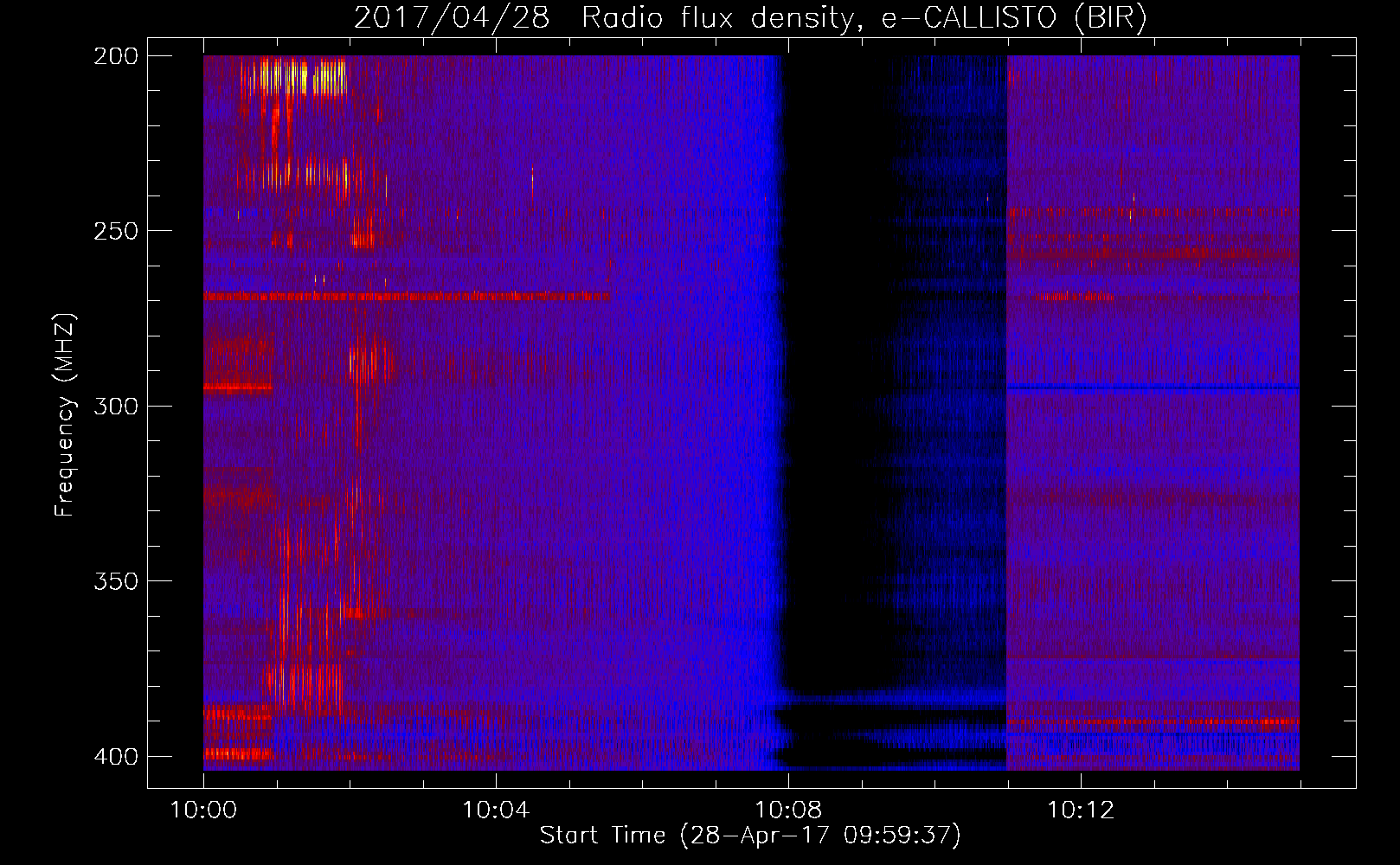The width and height of the screenshot is (1400, 865).
Task: Click the red horizontal line near 268 MHz
Action: click(407, 297)
